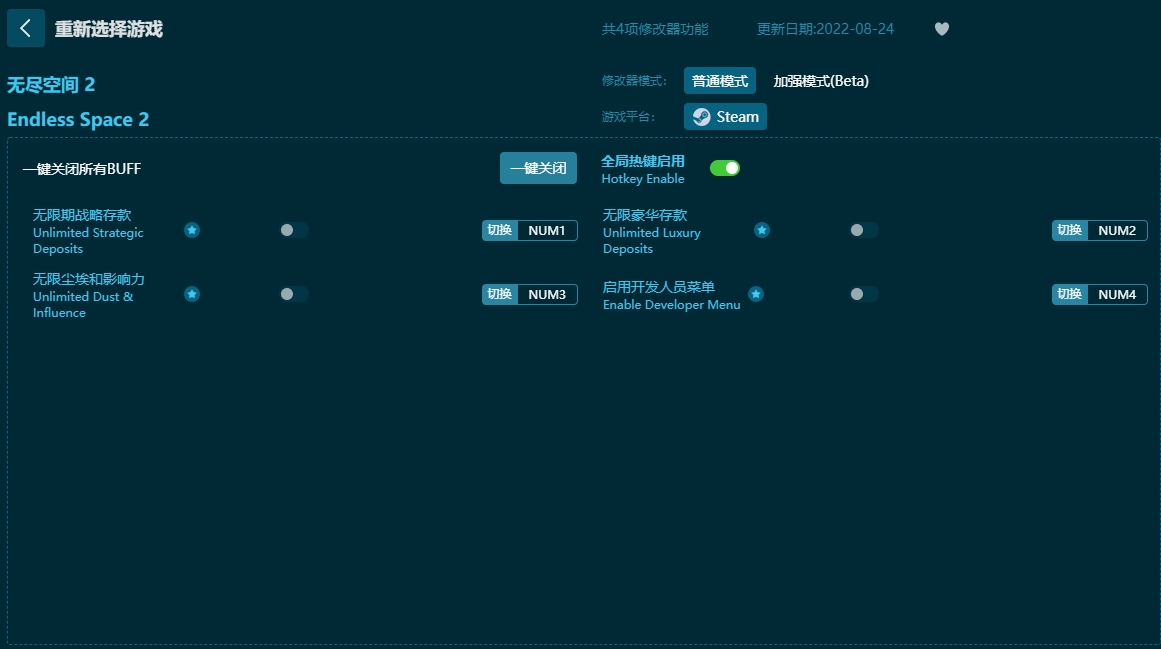Viewport: 1161px width, 649px height.
Task: Click the Steam logo on the platform button
Action: click(x=700, y=116)
